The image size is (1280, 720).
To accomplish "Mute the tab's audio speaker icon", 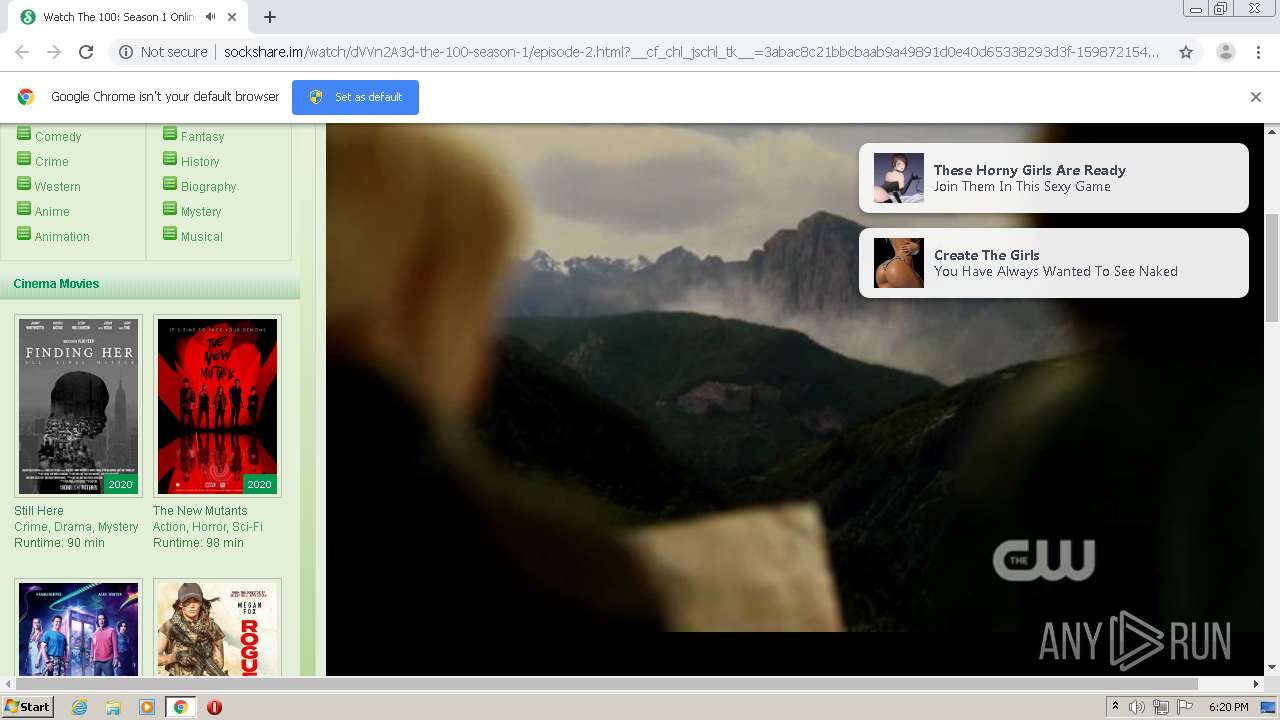I will coord(211,17).
